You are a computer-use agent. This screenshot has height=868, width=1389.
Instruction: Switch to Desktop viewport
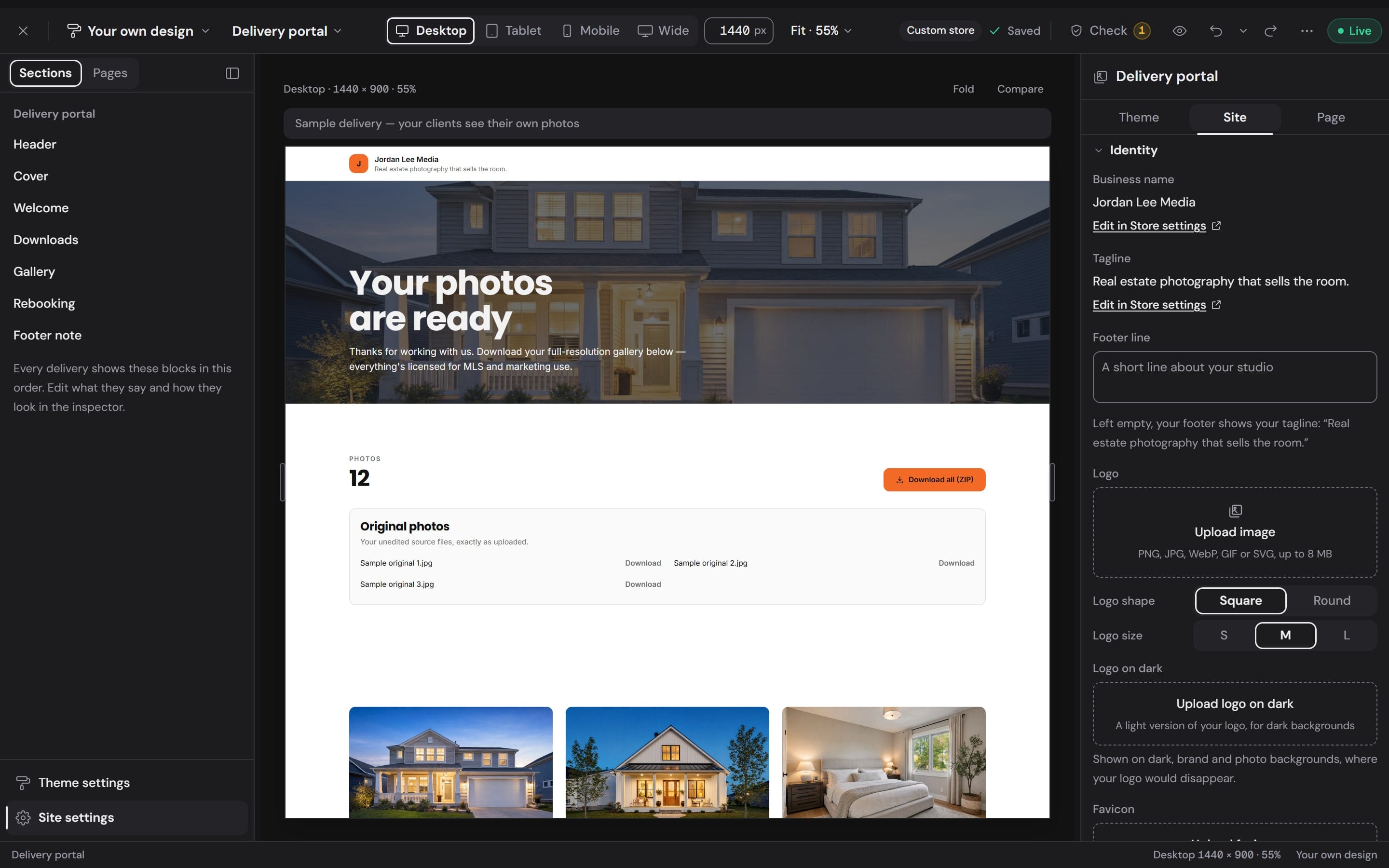tap(431, 30)
